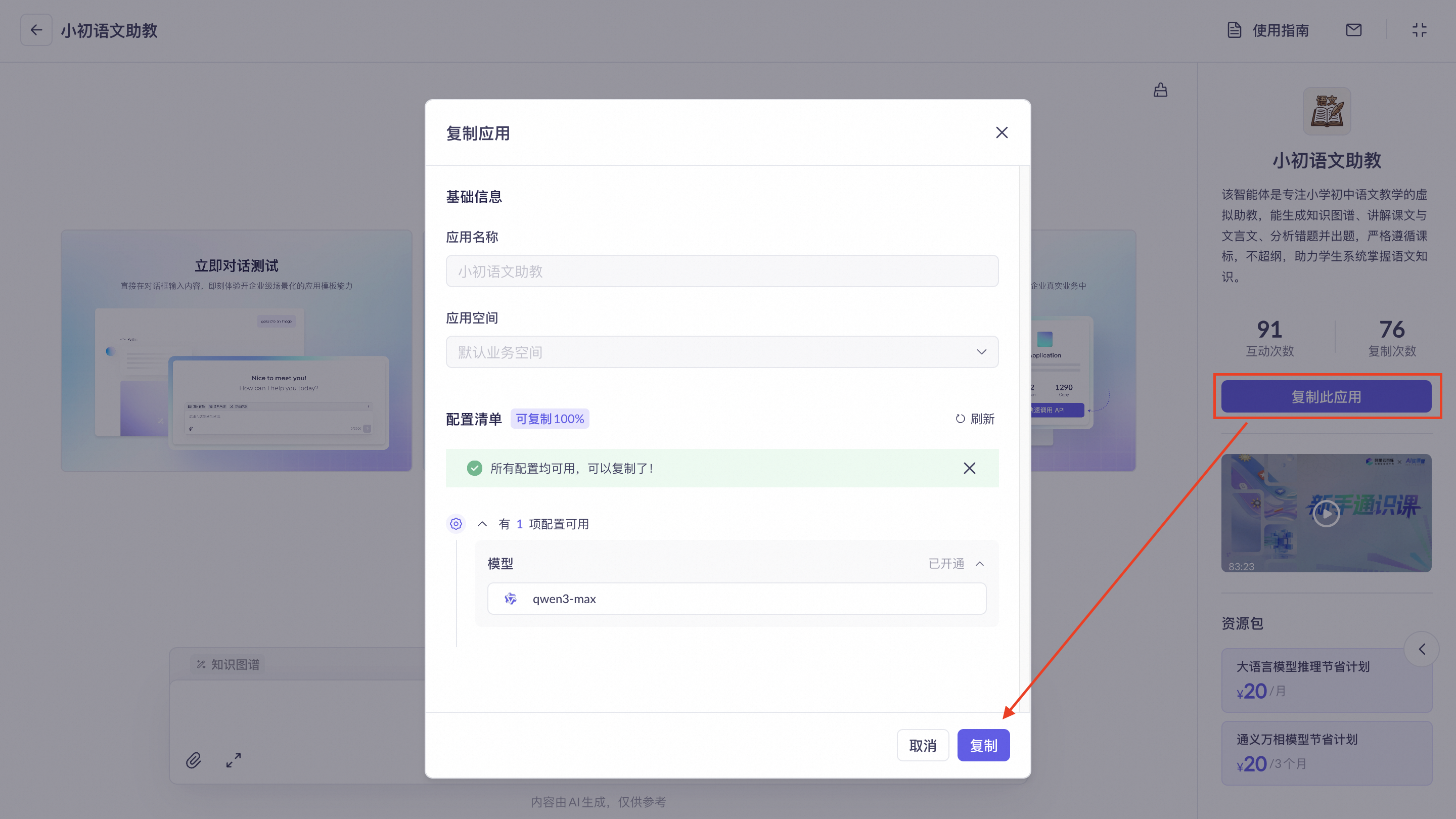Collapse the right sidebar panel arrow
This screenshot has height=819, width=1456.
tap(1422, 649)
